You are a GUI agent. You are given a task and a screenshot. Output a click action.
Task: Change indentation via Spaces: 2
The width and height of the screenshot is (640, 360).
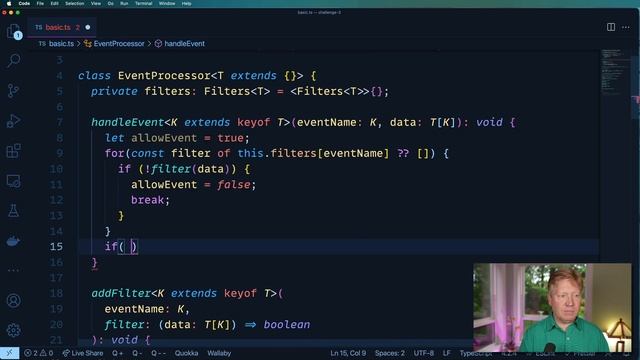click(390, 353)
